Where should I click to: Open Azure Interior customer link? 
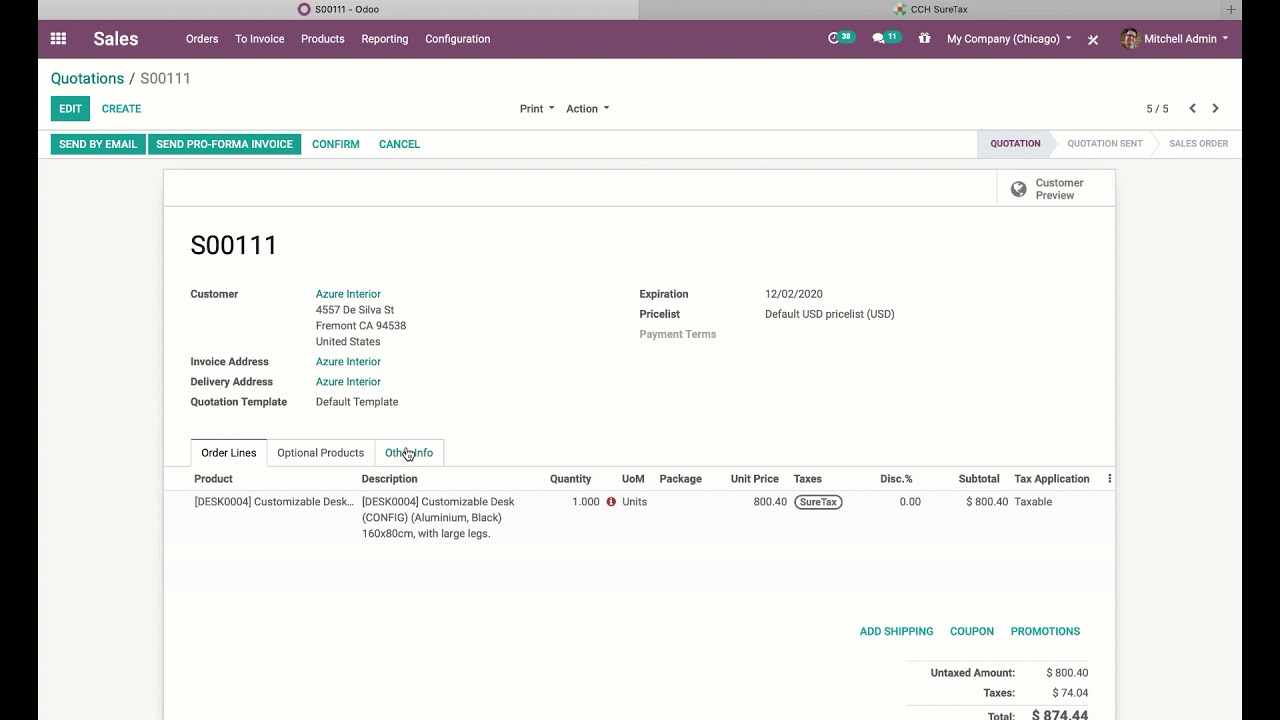coord(348,294)
